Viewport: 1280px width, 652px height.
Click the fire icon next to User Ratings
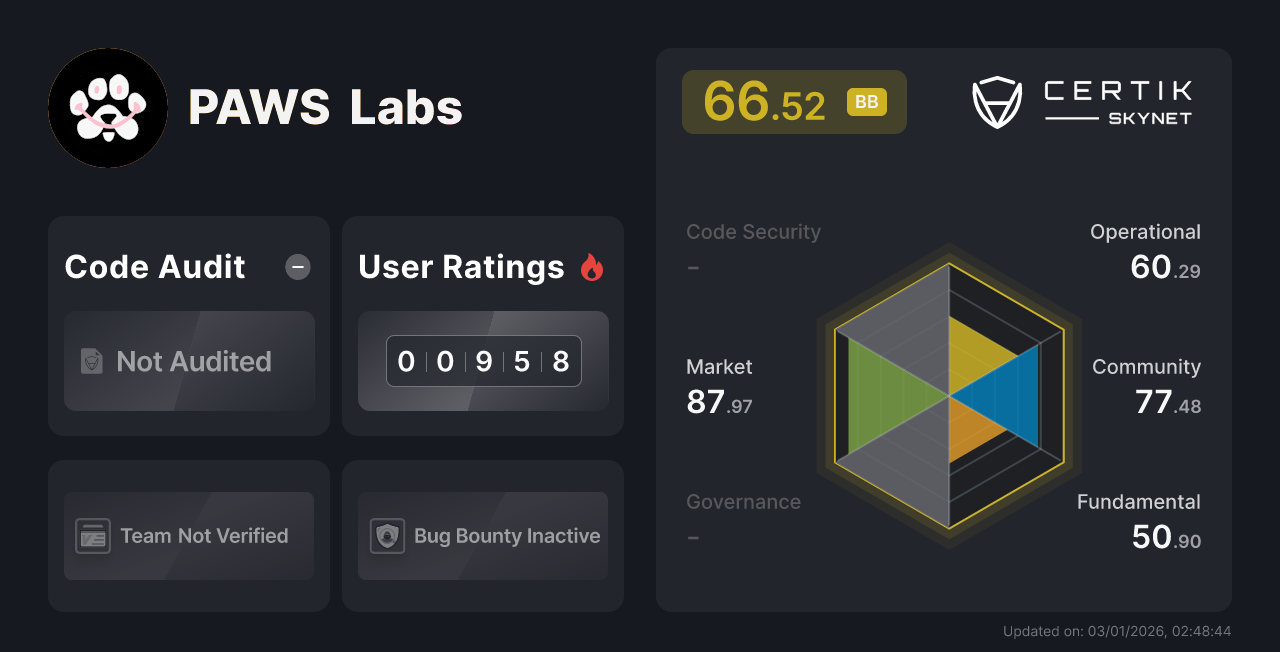pos(591,266)
